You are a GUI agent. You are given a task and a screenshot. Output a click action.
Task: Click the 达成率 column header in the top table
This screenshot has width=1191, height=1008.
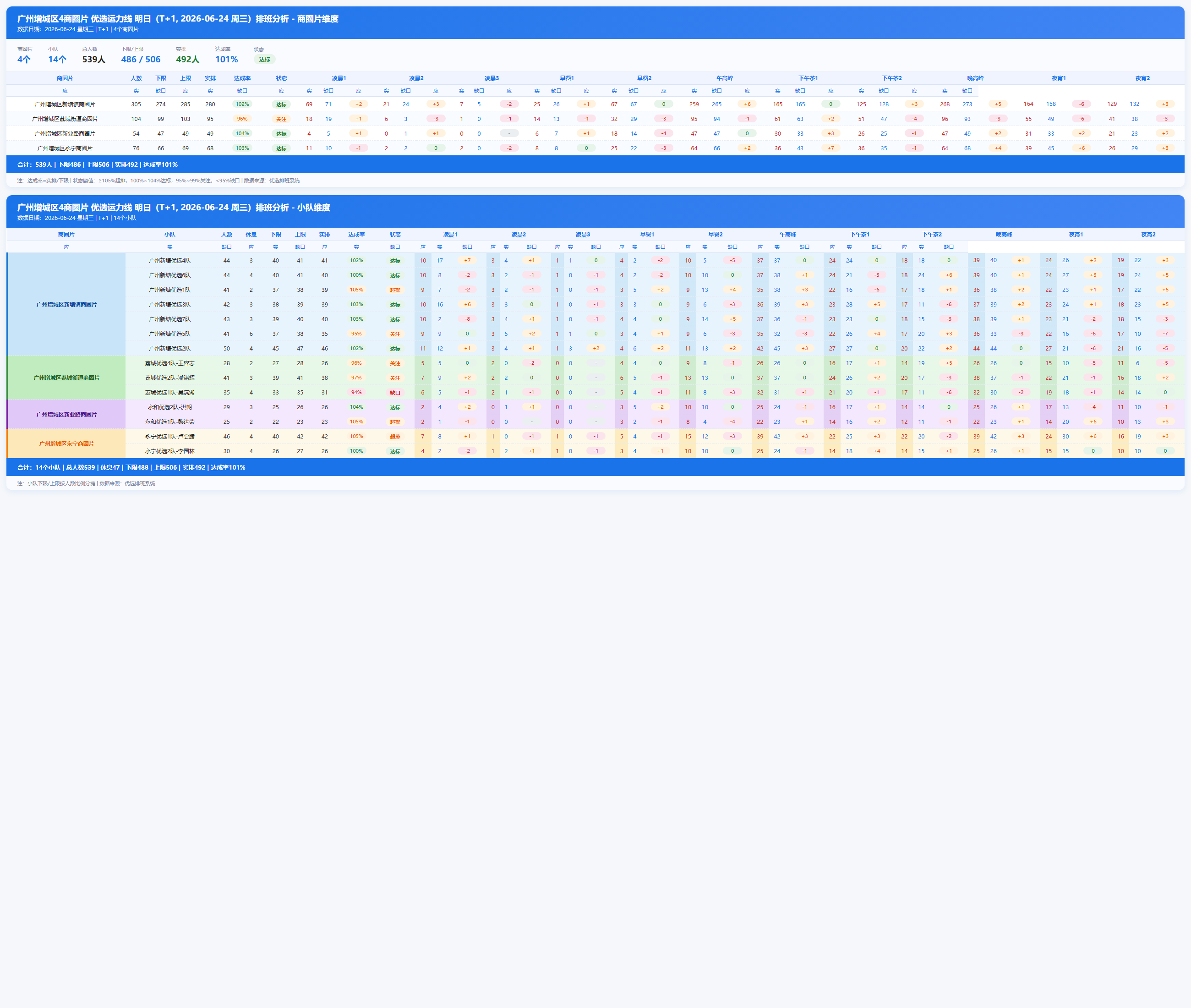tap(242, 78)
